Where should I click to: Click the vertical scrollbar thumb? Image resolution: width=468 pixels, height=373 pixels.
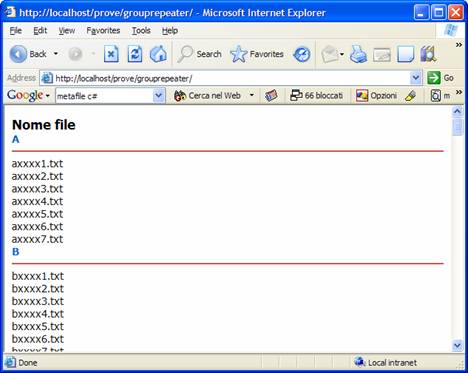point(457,127)
